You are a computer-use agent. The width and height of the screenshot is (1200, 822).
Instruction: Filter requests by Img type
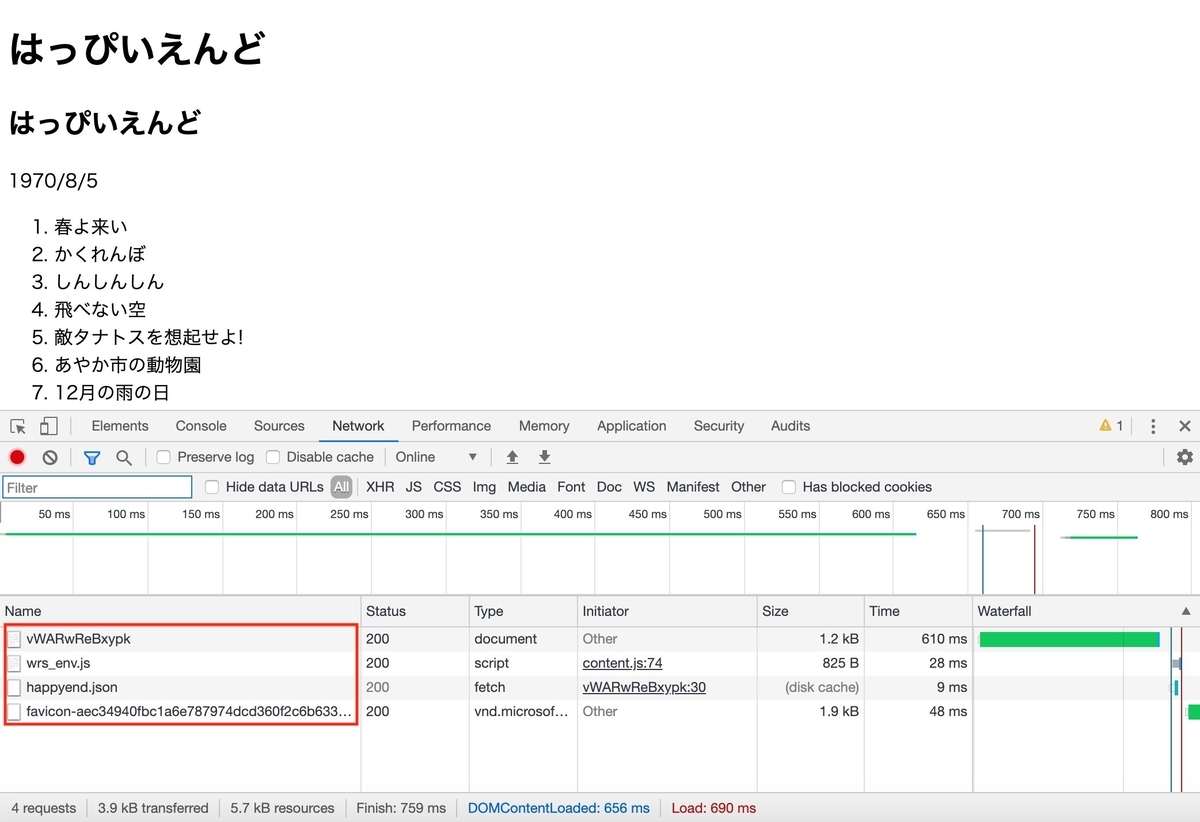tap(484, 487)
